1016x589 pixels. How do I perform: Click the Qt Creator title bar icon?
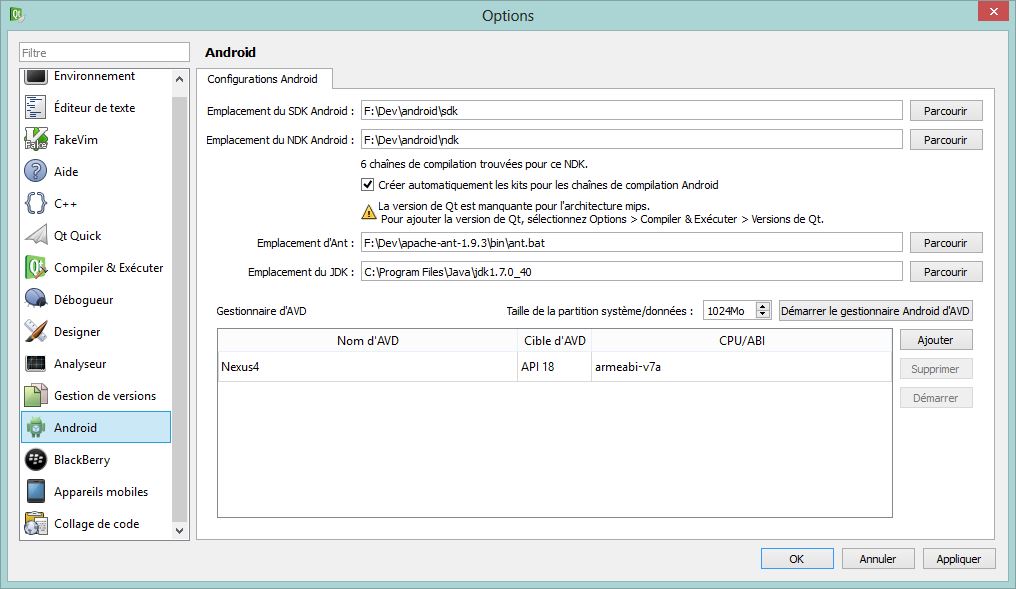[x=16, y=14]
